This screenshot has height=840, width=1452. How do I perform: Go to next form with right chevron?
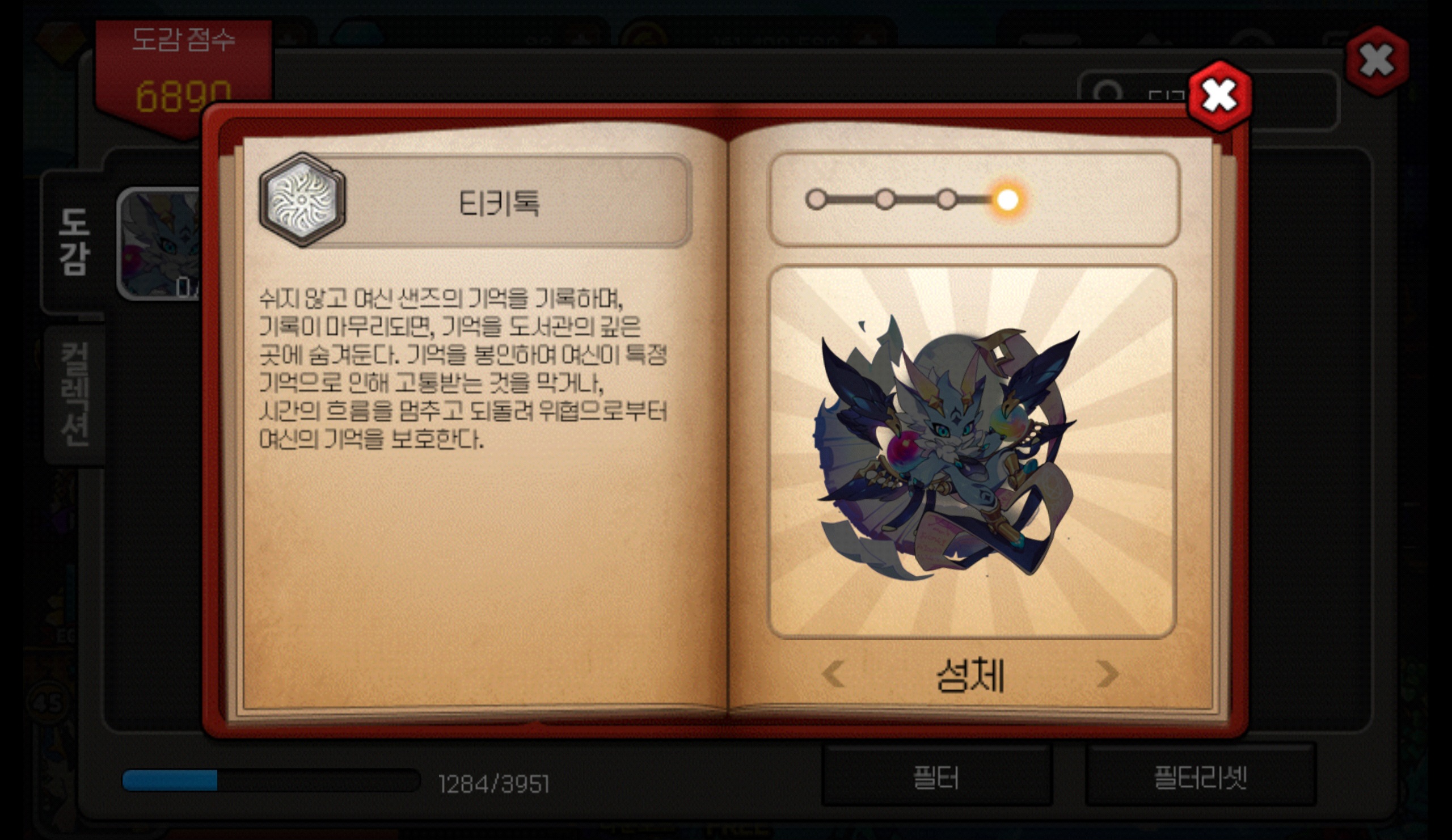coord(1107,673)
